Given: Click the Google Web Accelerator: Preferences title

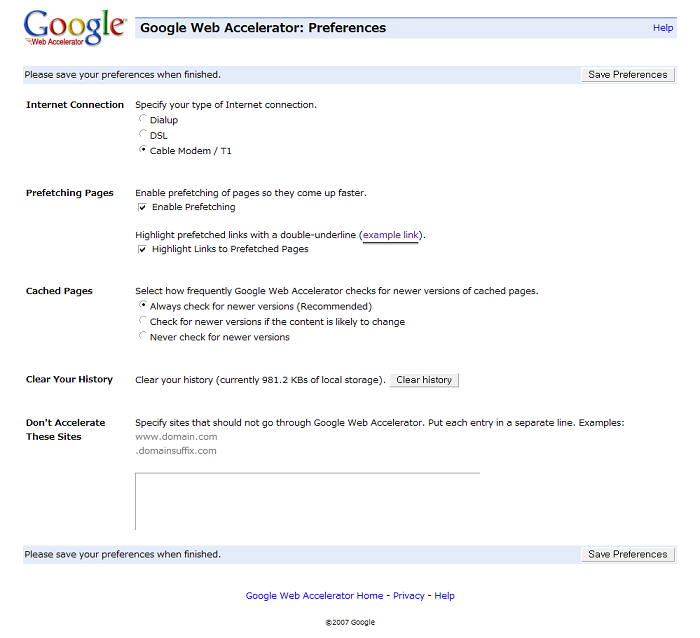Looking at the screenshot, I should pos(263,28).
